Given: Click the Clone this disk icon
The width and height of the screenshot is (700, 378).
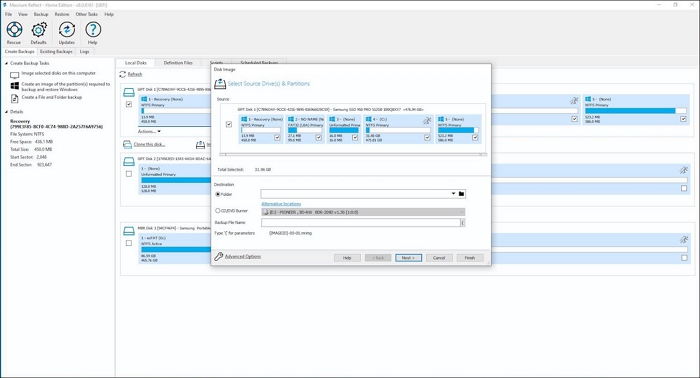Looking at the screenshot, I should tap(128, 144).
